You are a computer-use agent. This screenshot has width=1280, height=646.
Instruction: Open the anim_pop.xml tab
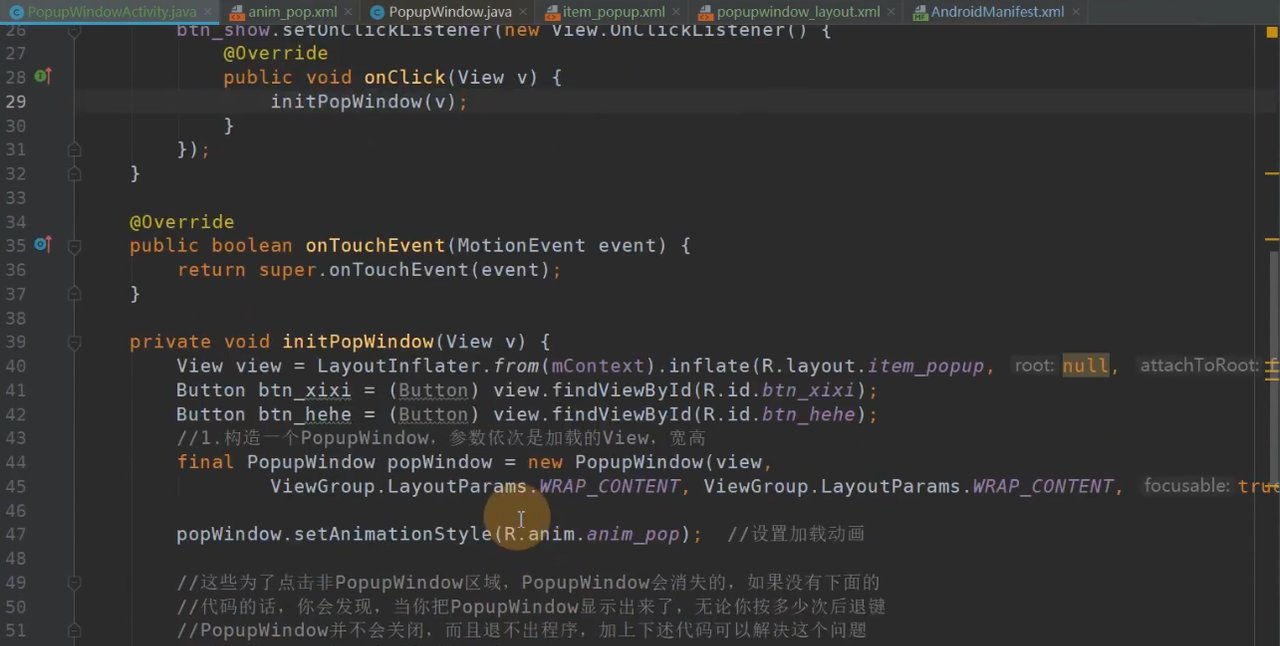pyautogui.click(x=292, y=12)
